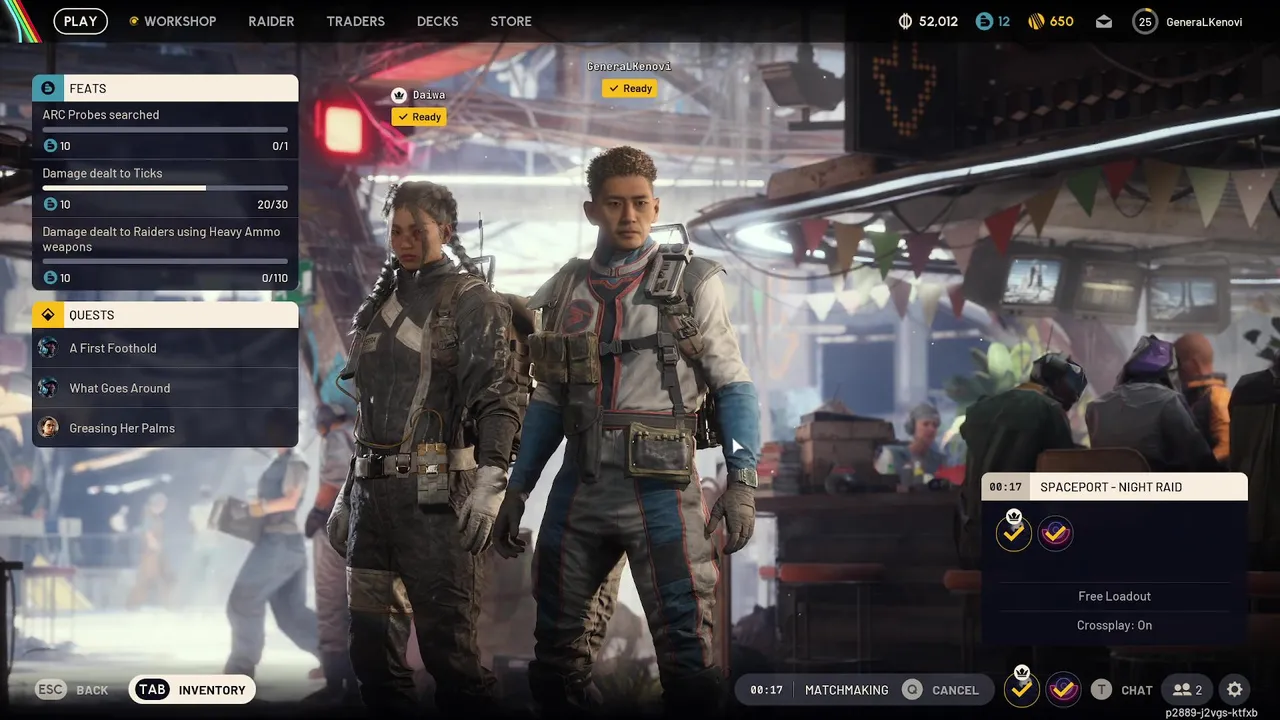This screenshot has height=720, width=1280.
Task: Open the mail inbox icon
Action: click(1104, 22)
